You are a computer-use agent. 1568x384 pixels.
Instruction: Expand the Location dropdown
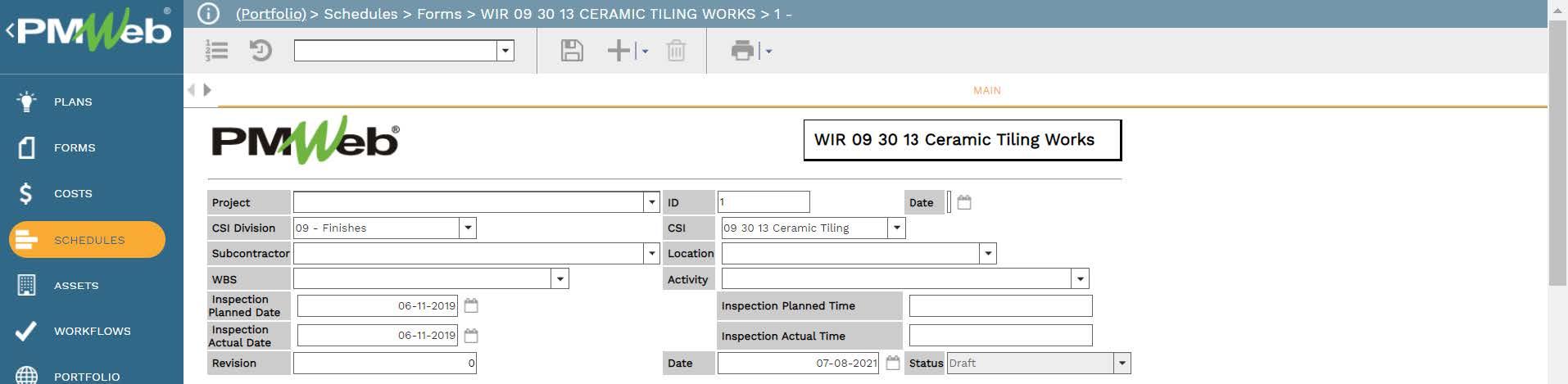988,253
